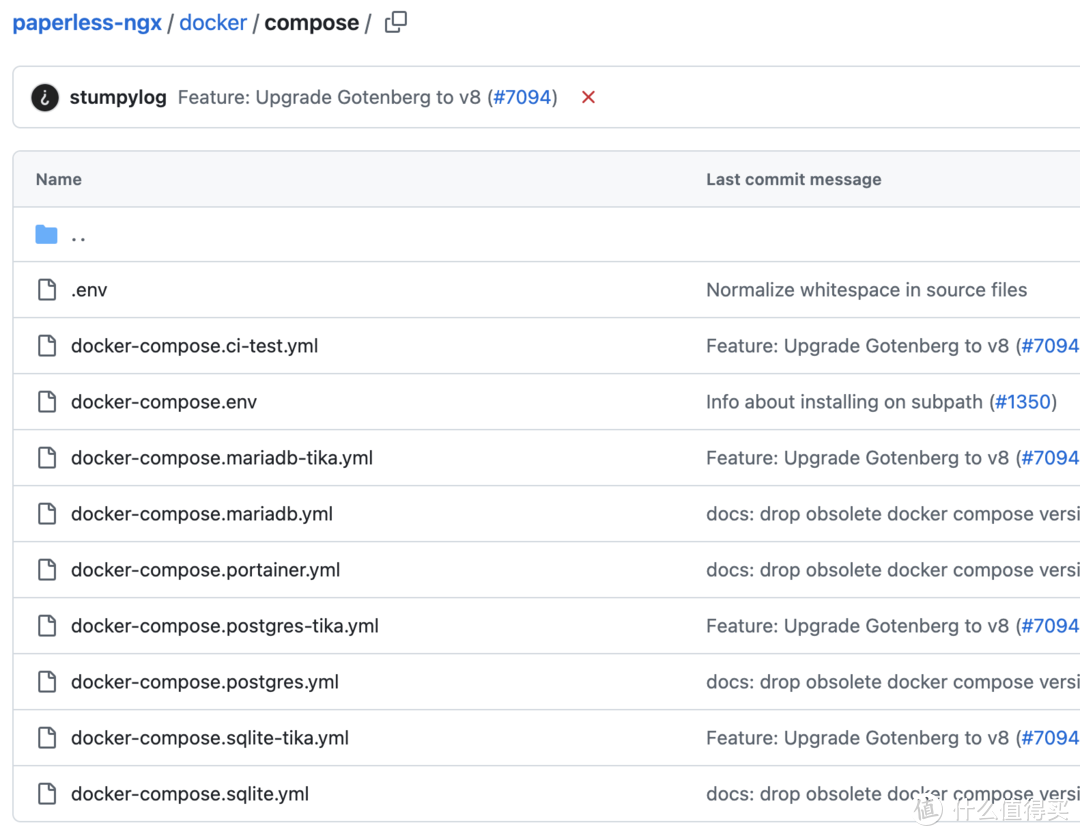
Task: Open docker-compose.mariadb-tika.yml file
Action: (221, 458)
